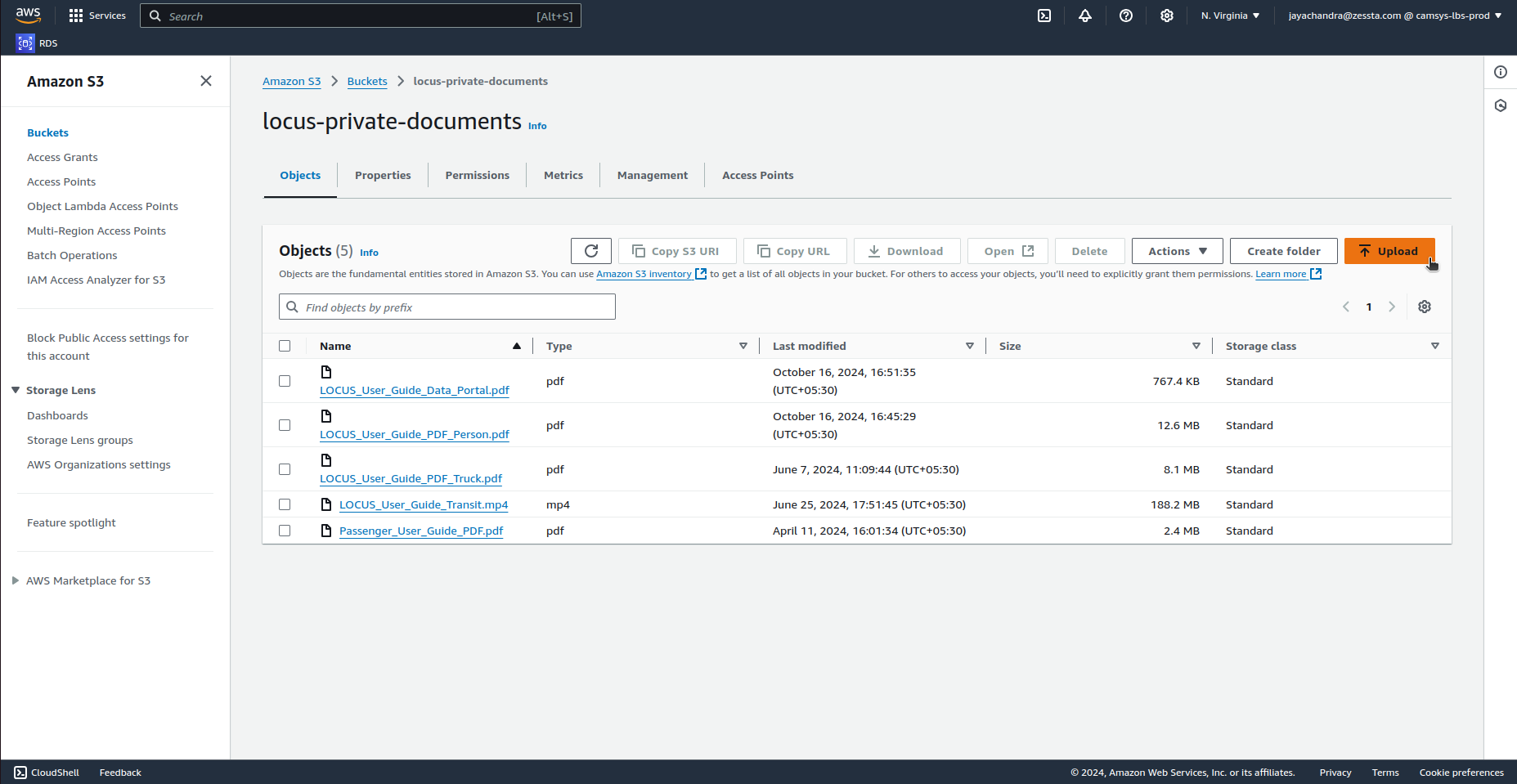
Task: Check the select-all objects checkbox
Action: pyautogui.click(x=285, y=346)
